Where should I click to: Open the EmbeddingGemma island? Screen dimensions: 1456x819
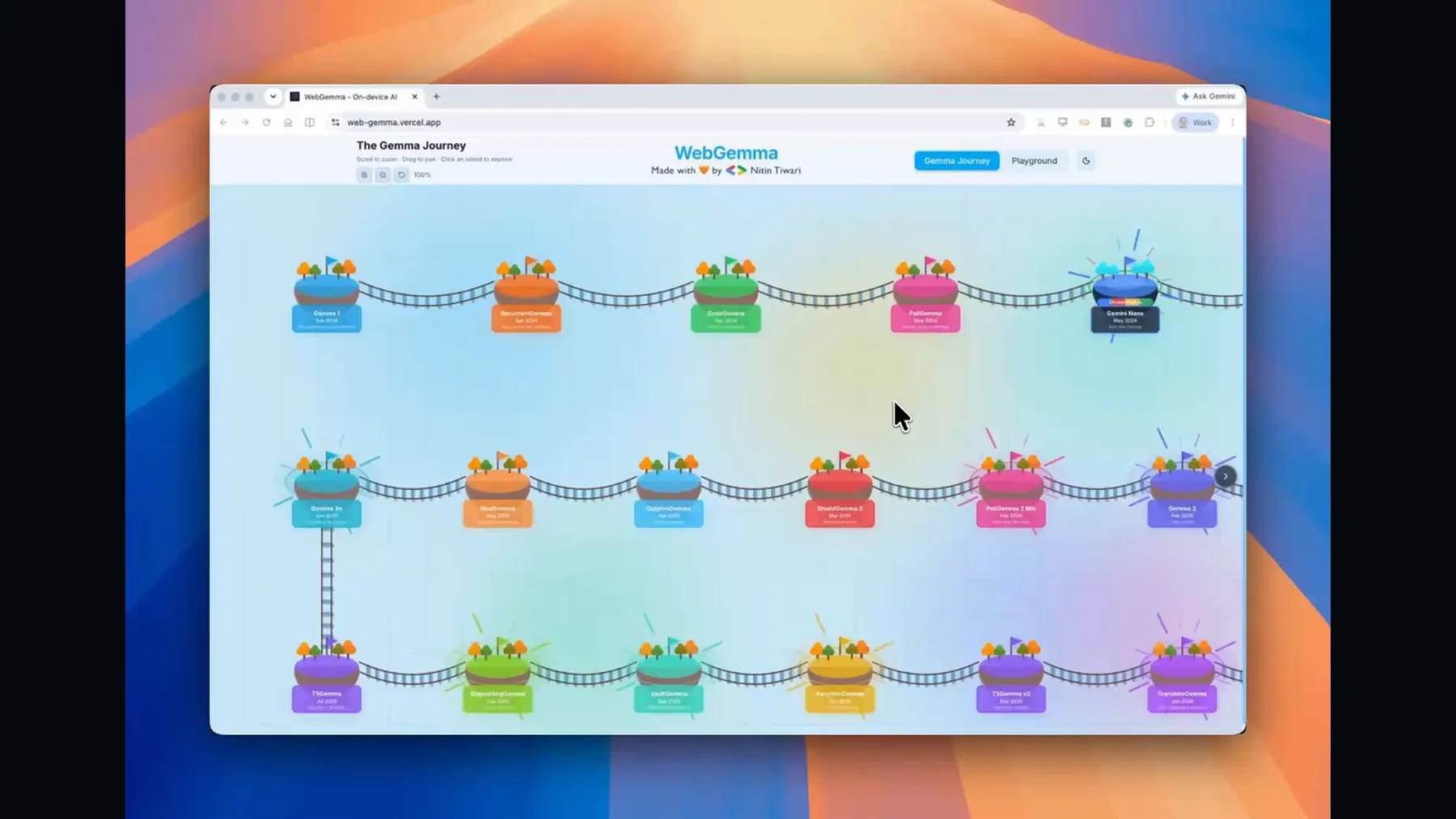coord(497,676)
